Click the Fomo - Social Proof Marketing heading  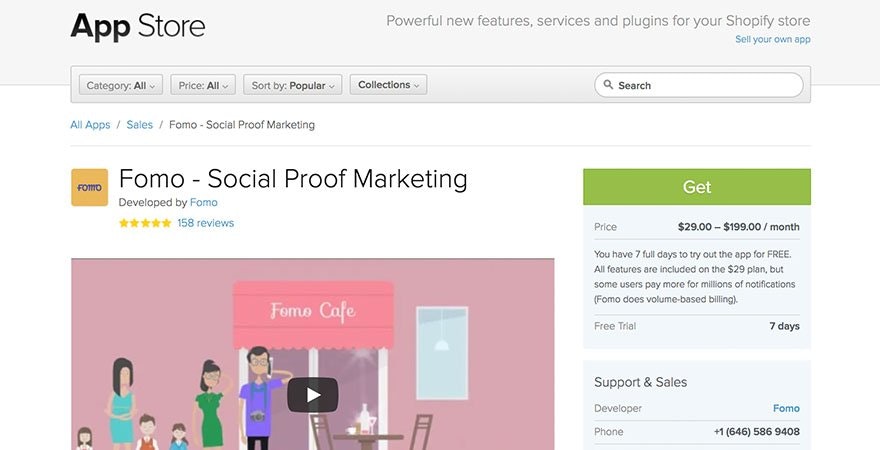(293, 178)
